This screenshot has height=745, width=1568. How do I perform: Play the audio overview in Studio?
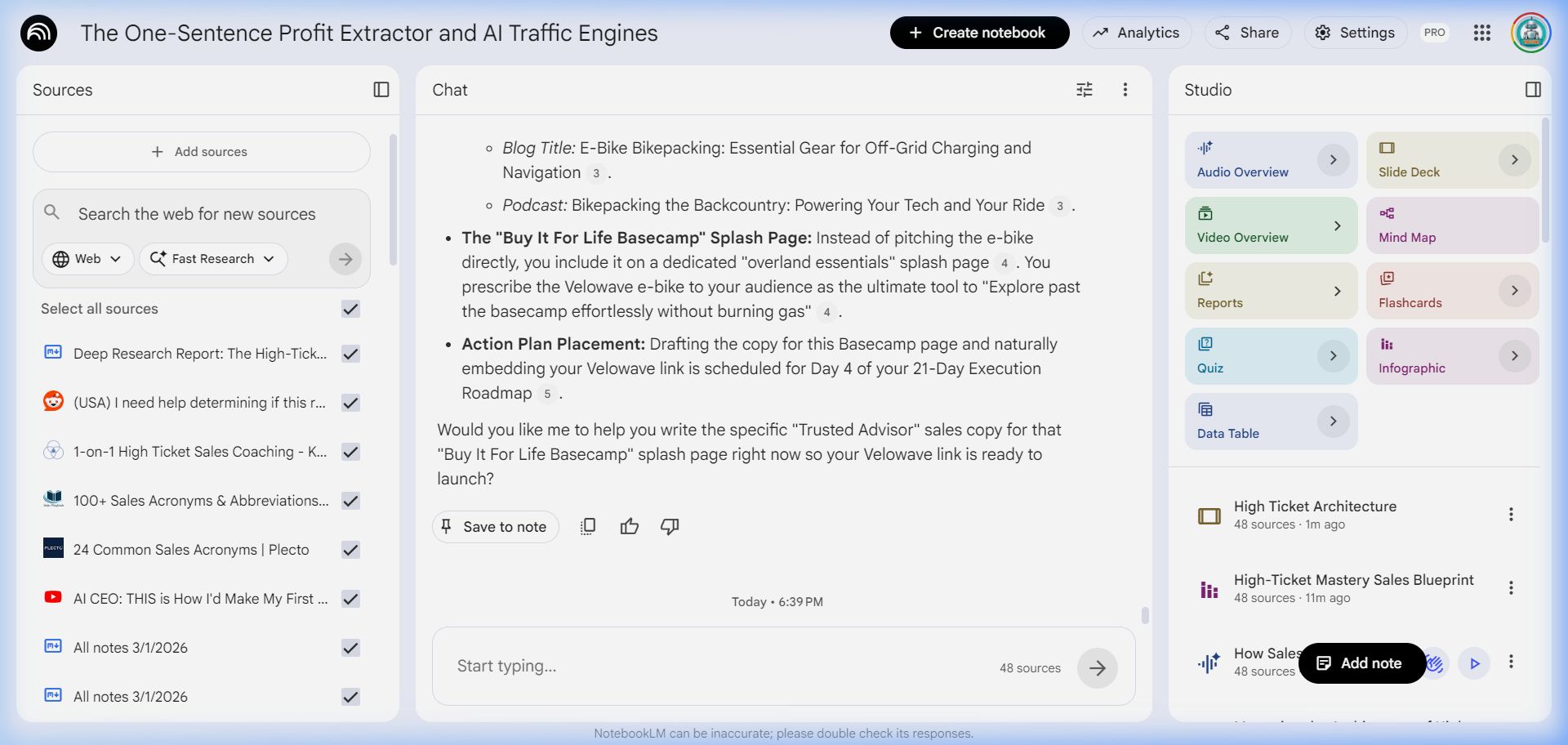coord(1474,663)
